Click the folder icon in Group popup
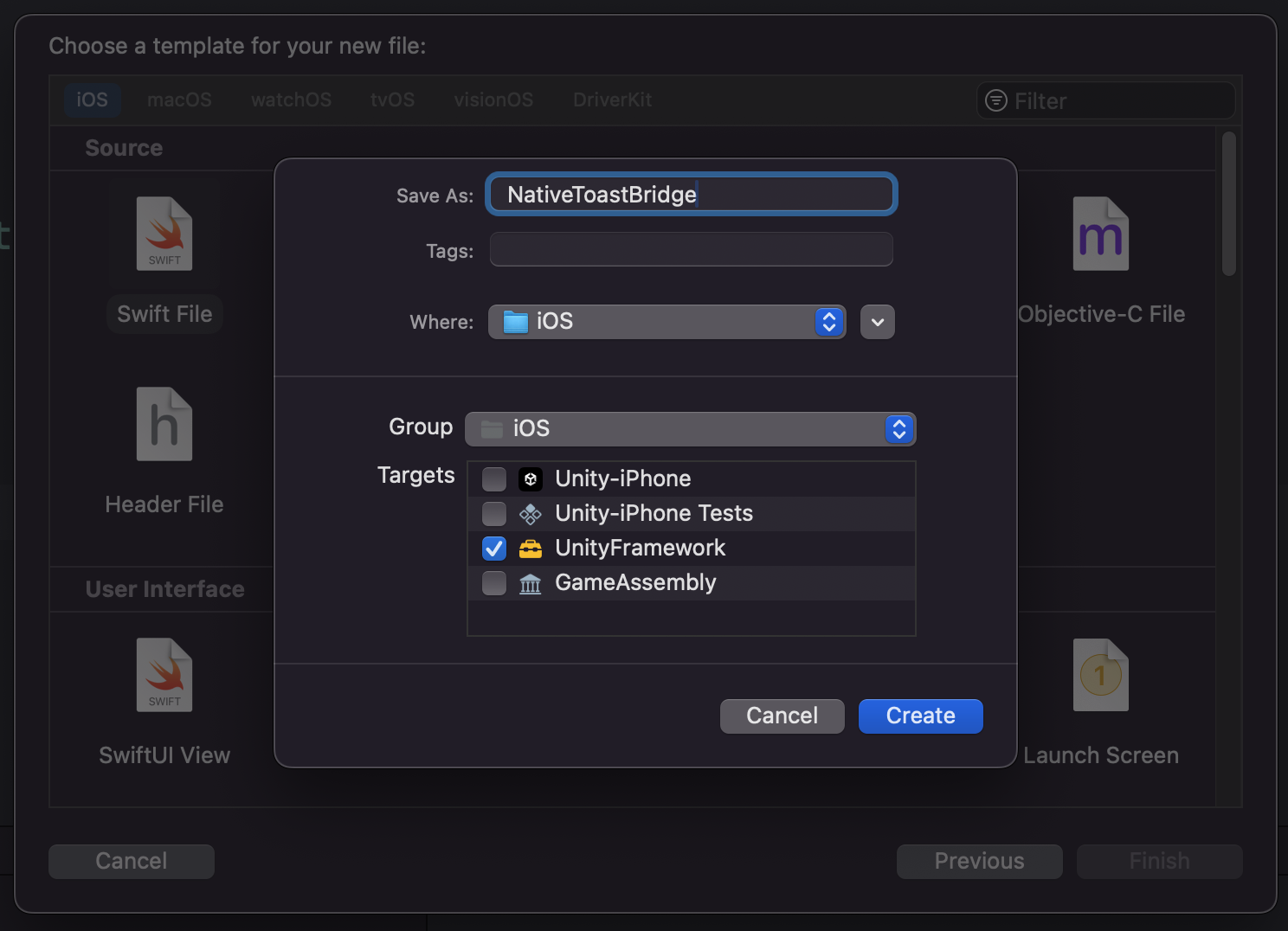The height and width of the screenshot is (931, 1288). click(x=493, y=429)
